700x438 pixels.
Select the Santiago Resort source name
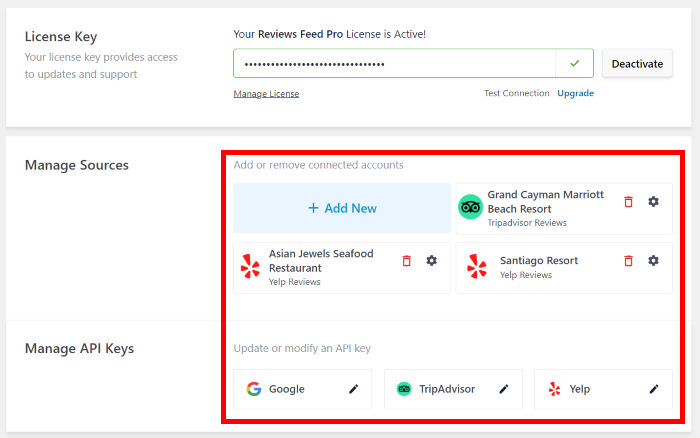539,261
